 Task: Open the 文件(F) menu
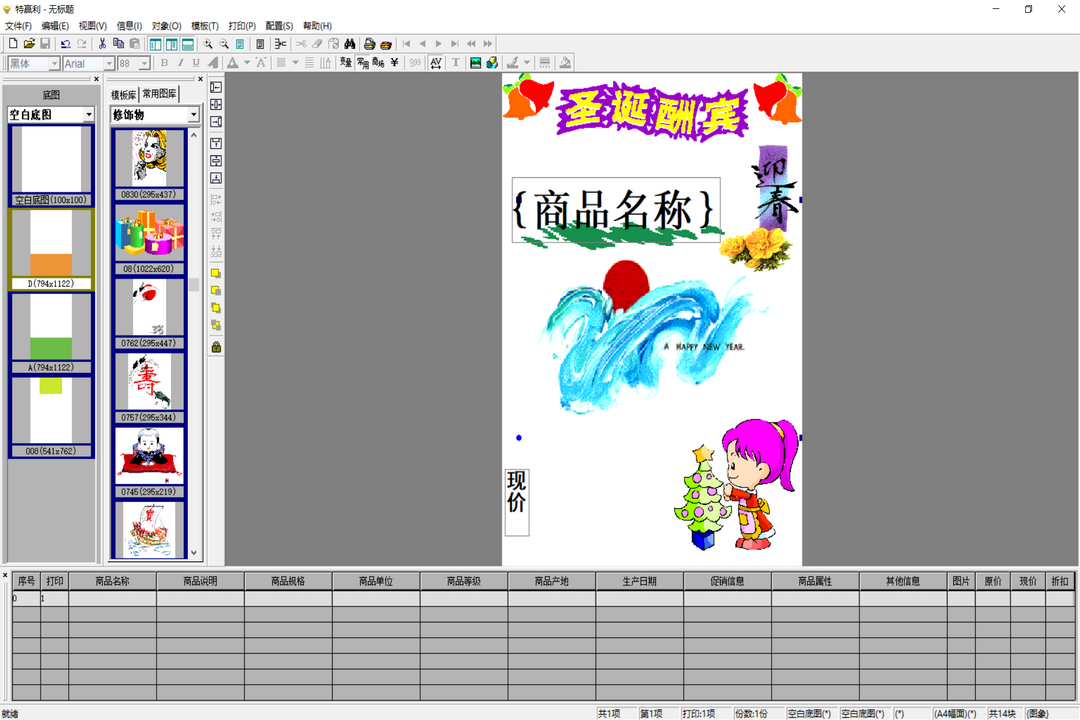click(18, 26)
